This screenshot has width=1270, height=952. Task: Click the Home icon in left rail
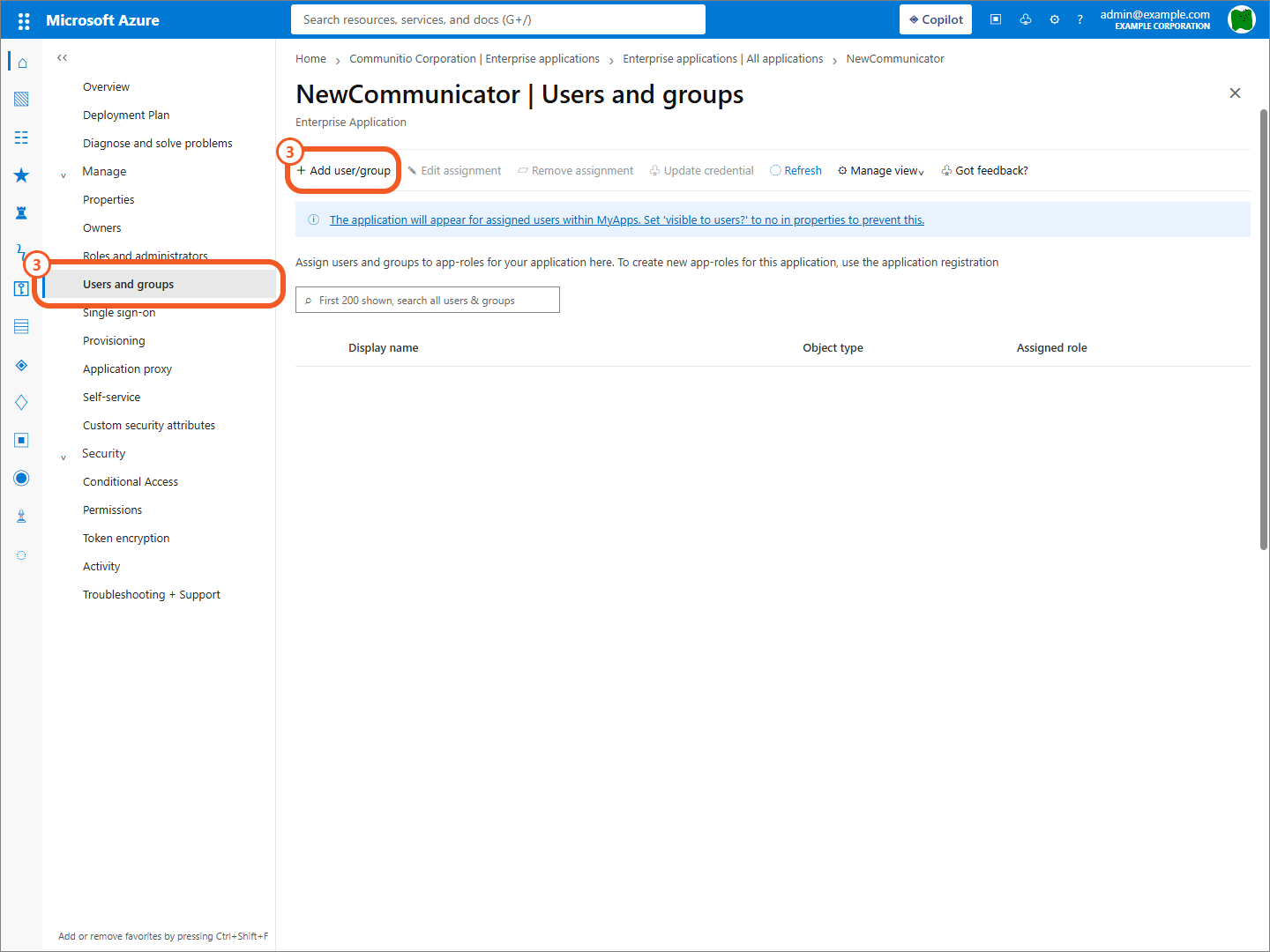[x=22, y=63]
